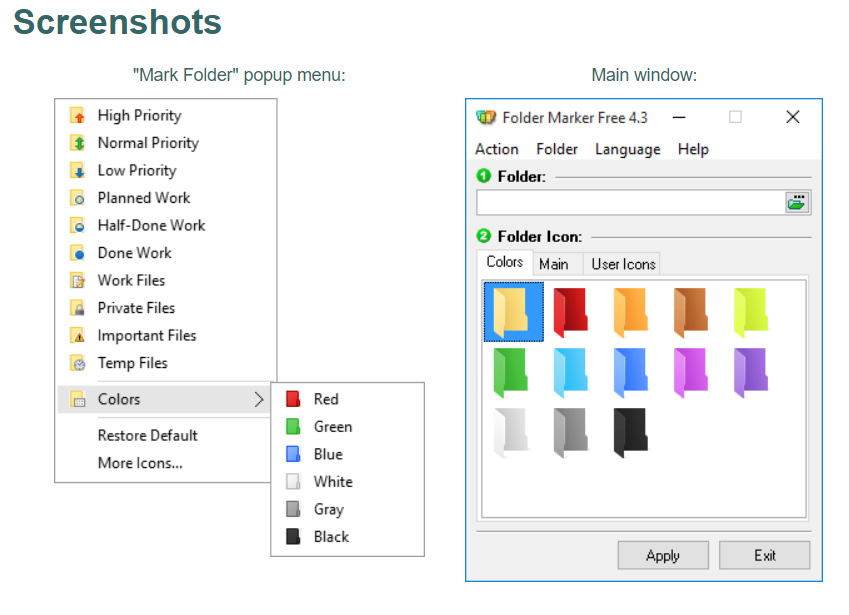
Task: Click the Normal Priority green arrows icon
Action: pyautogui.click(x=78, y=143)
